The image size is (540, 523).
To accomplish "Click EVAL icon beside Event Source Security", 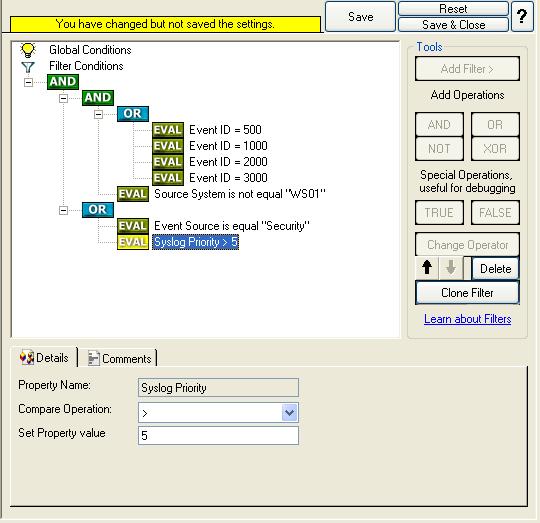I will pos(133,226).
